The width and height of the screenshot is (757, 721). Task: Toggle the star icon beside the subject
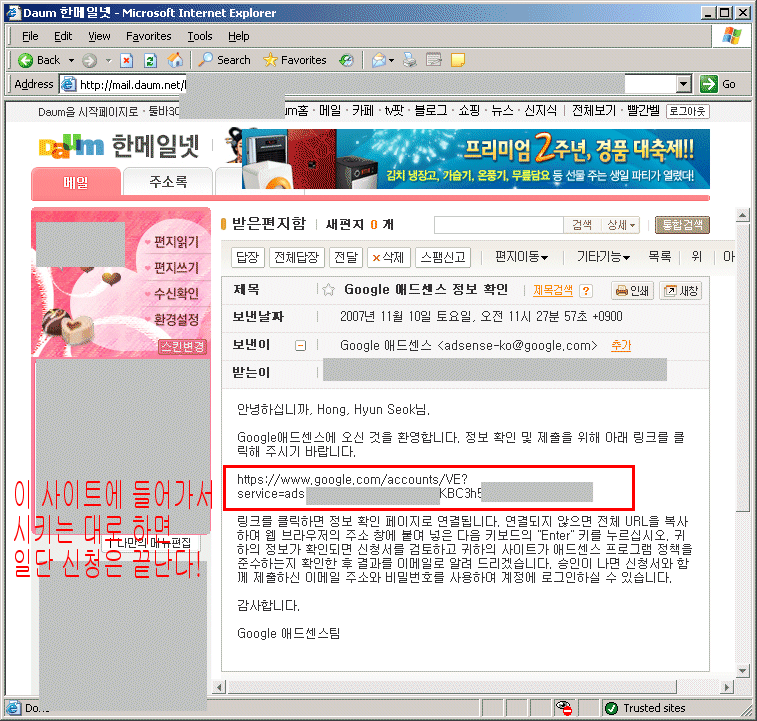pyautogui.click(x=328, y=290)
